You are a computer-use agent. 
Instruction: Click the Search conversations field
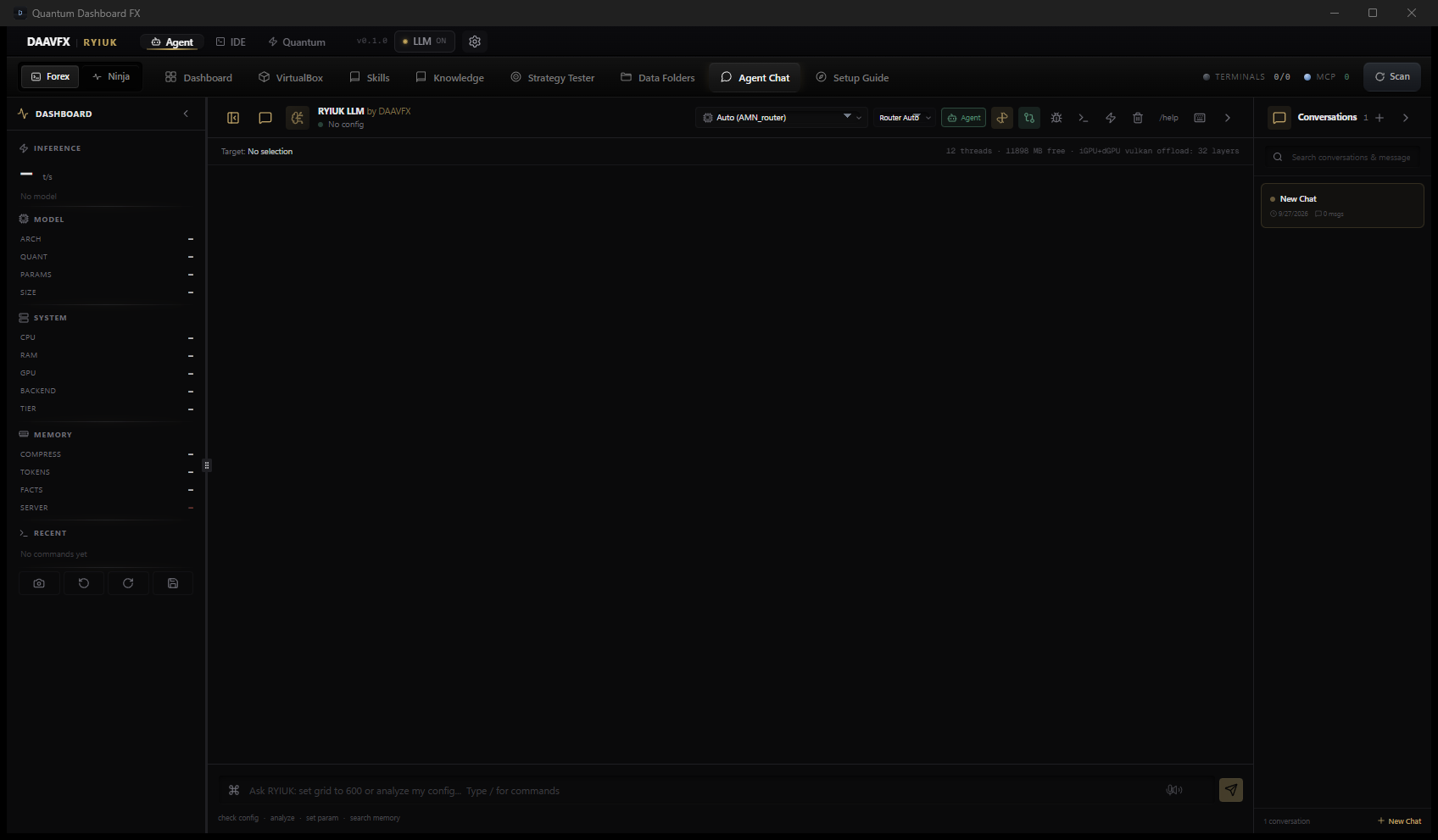point(1343,157)
